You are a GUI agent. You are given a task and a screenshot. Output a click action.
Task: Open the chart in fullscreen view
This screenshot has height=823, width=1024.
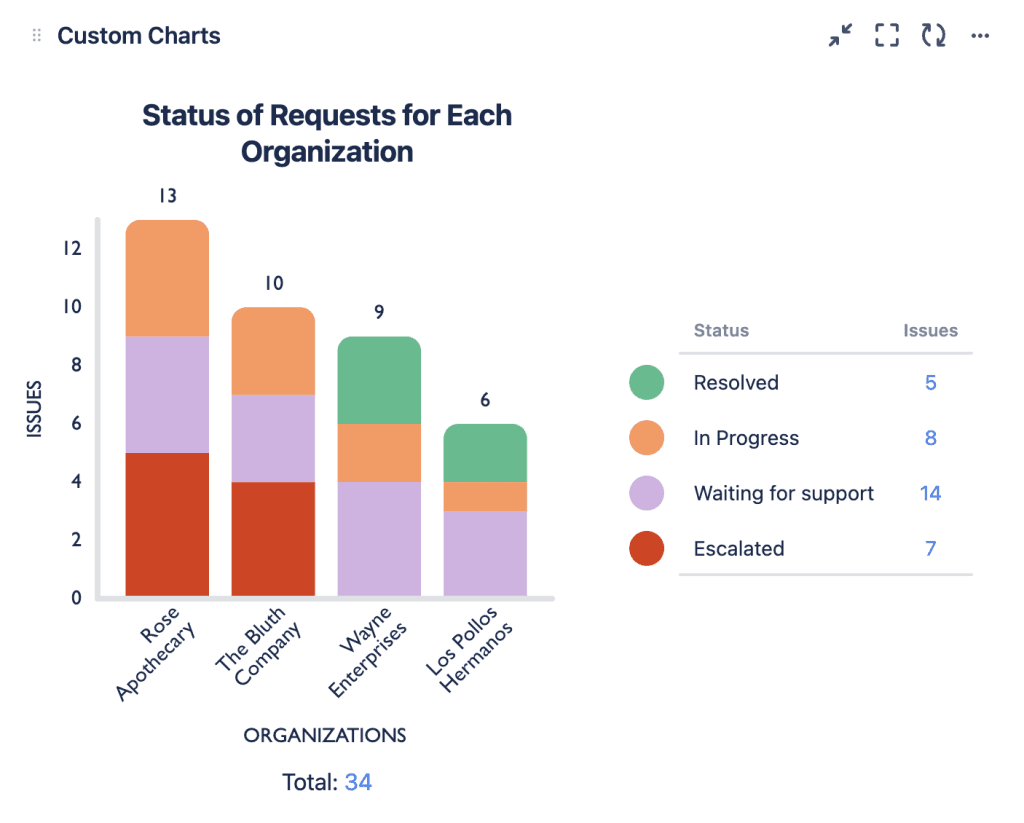point(886,36)
